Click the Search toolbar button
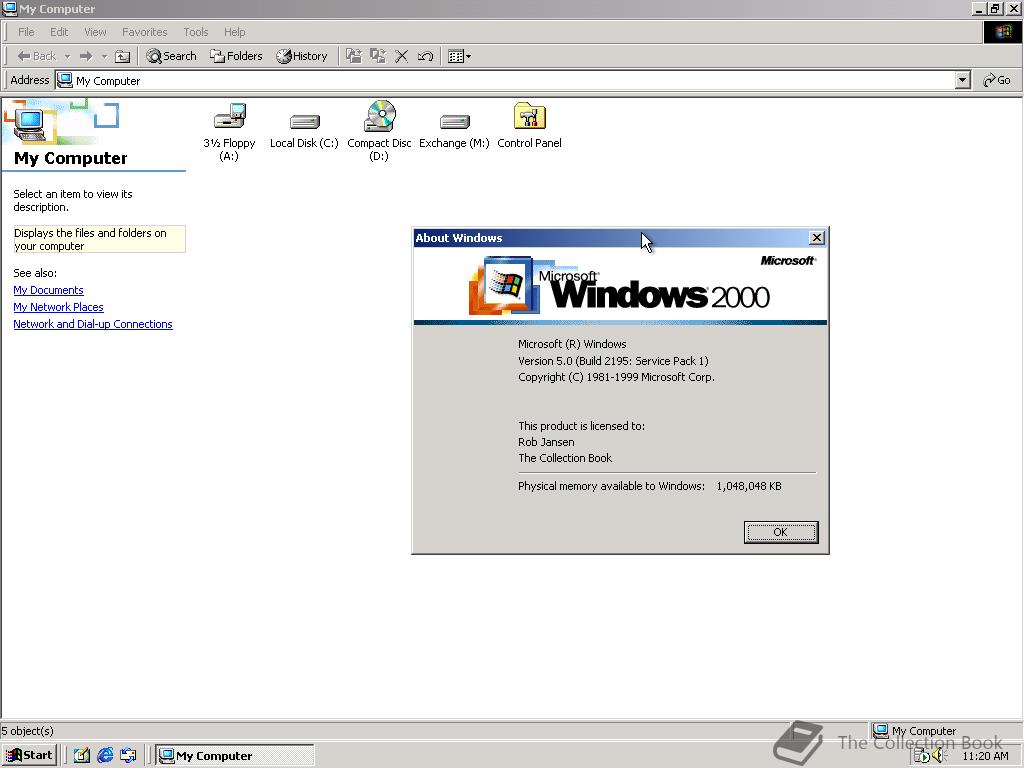 click(171, 56)
